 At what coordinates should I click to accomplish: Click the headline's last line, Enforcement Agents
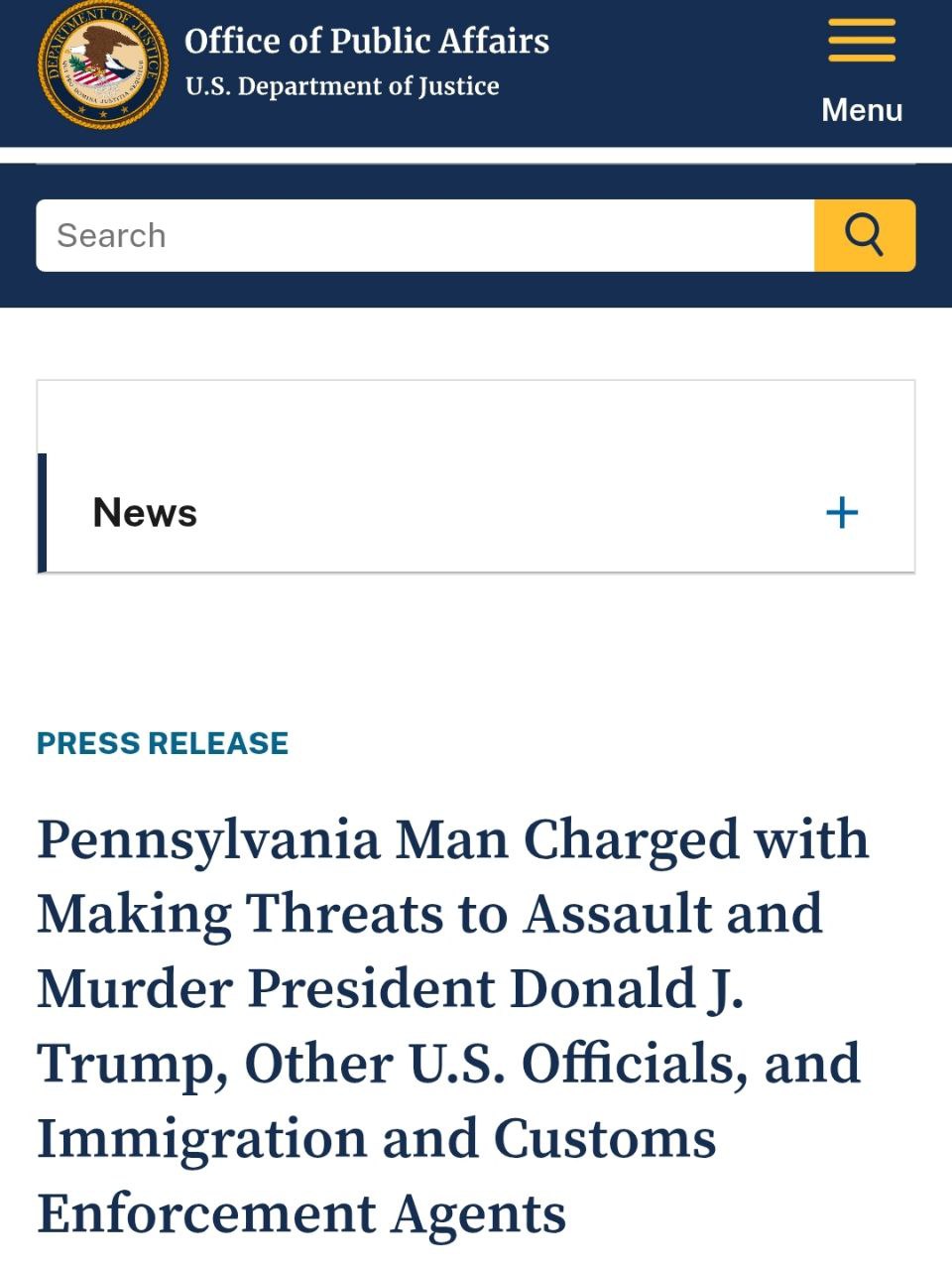click(x=301, y=1212)
